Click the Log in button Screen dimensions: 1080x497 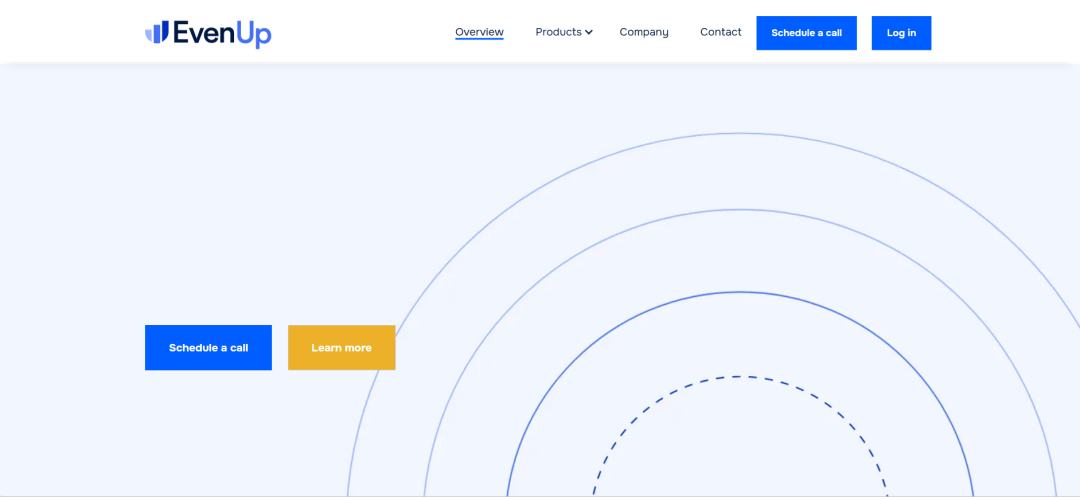pos(901,33)
